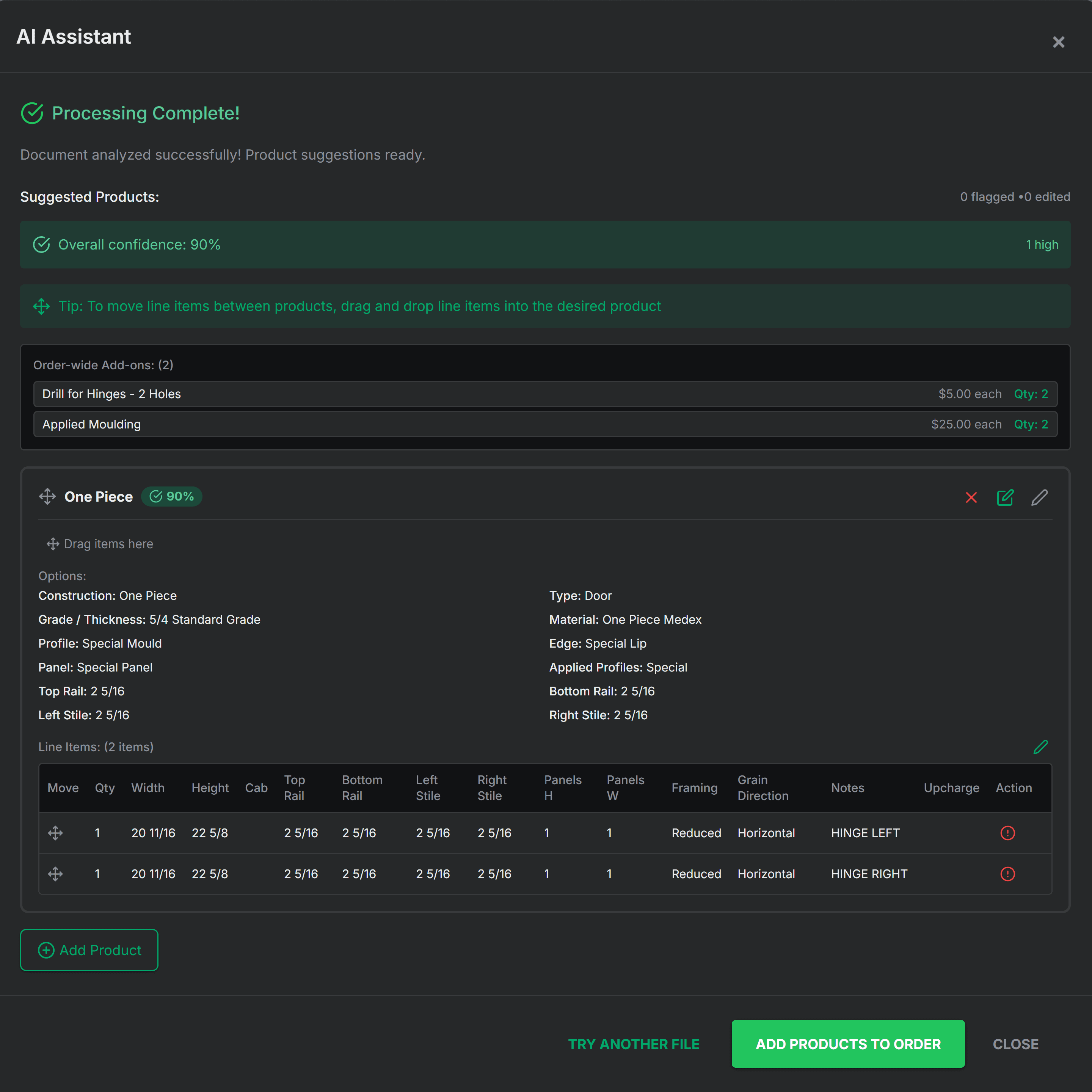Click the Width column header
Screen dimensions: 1092x1092
click(x=148, y=788)
